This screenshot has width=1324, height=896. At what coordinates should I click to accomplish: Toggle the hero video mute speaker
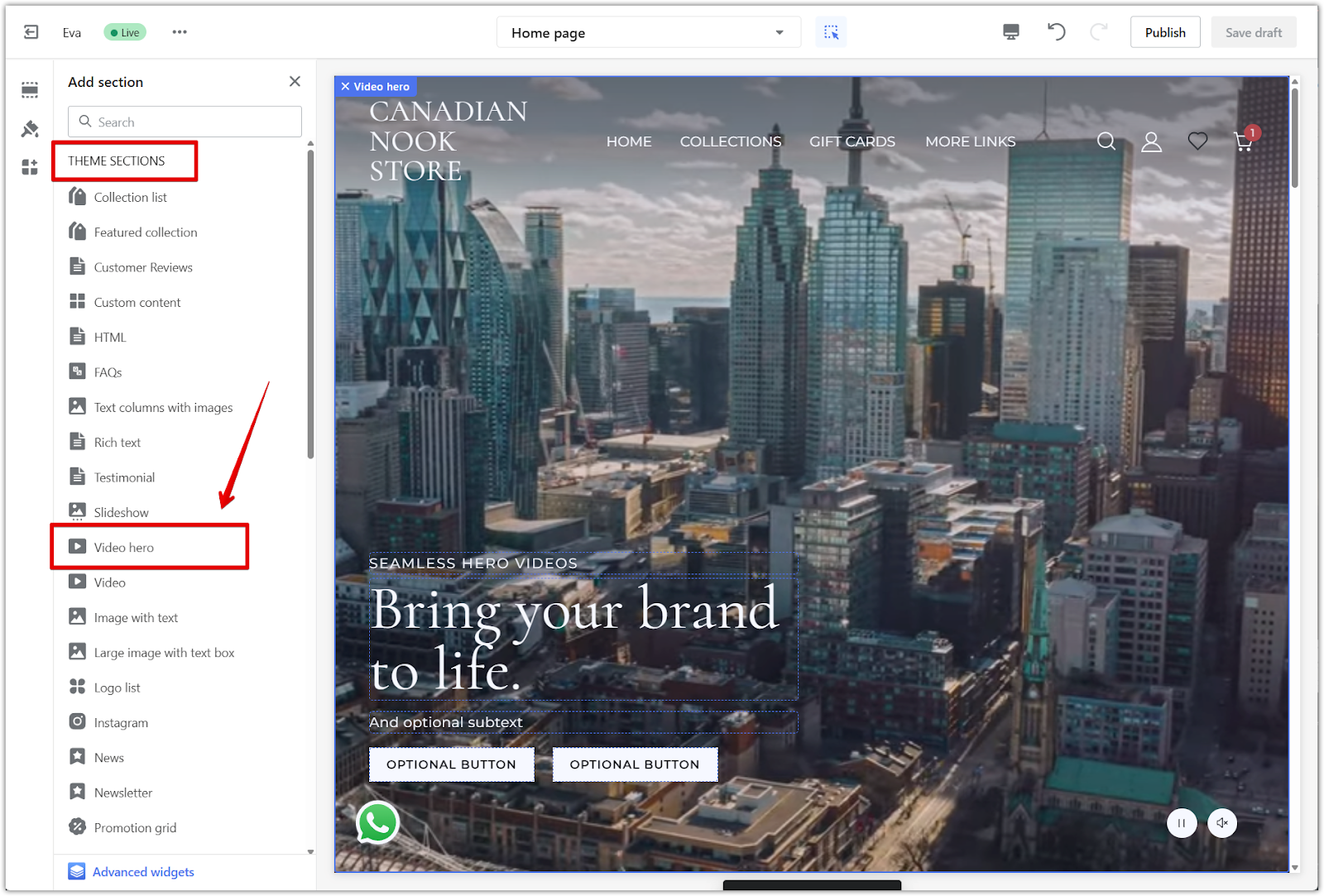pyautogui.click(x=1222, y=823)
